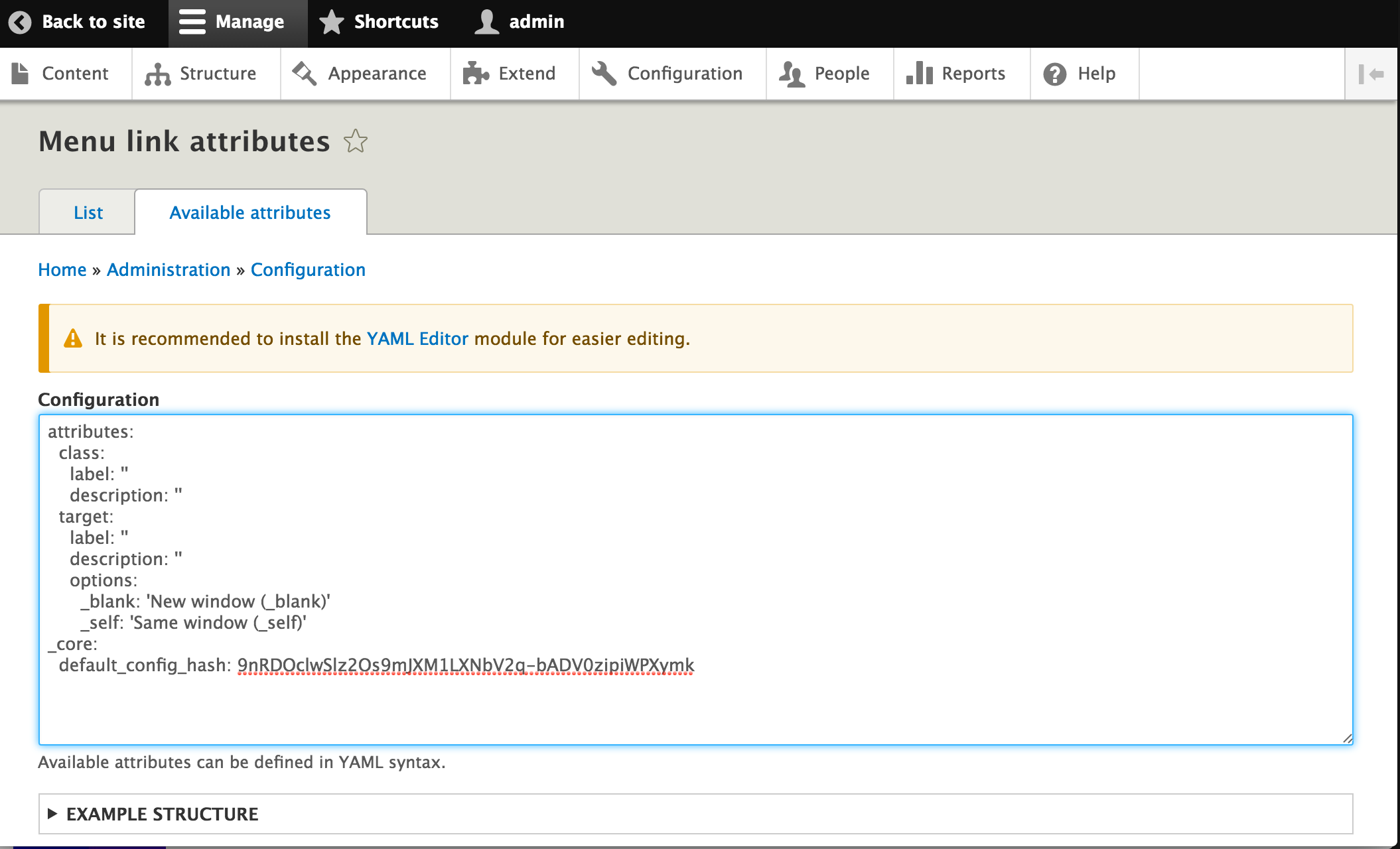Toggle toolbar orientation to vertical
The image size is (1400, 849).
click(x=1371, y=74)
